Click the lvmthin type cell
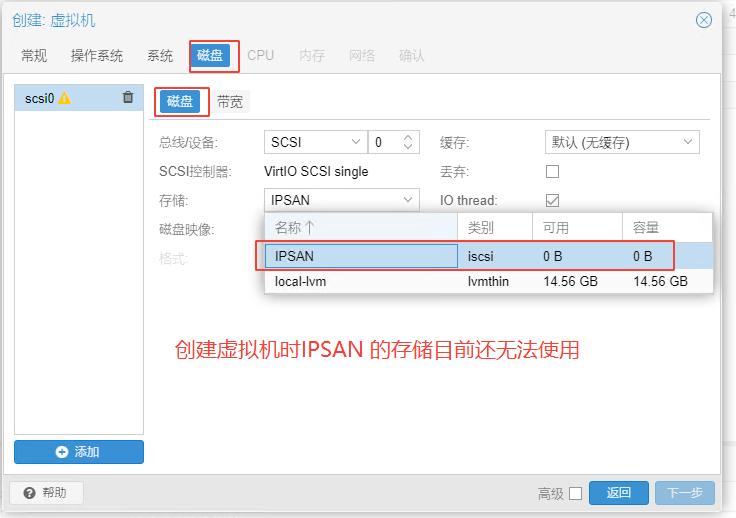 (x=488, y=281)
